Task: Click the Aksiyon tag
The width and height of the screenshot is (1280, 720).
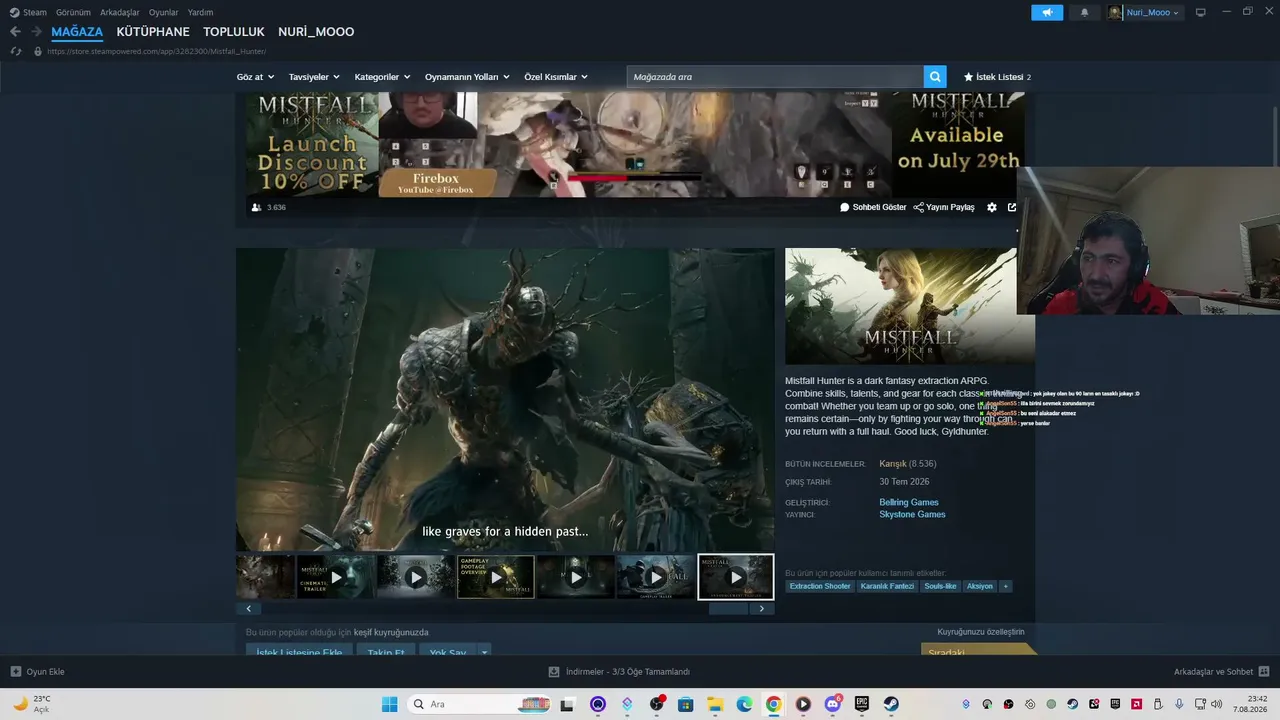Action: (x=980, y=586)
